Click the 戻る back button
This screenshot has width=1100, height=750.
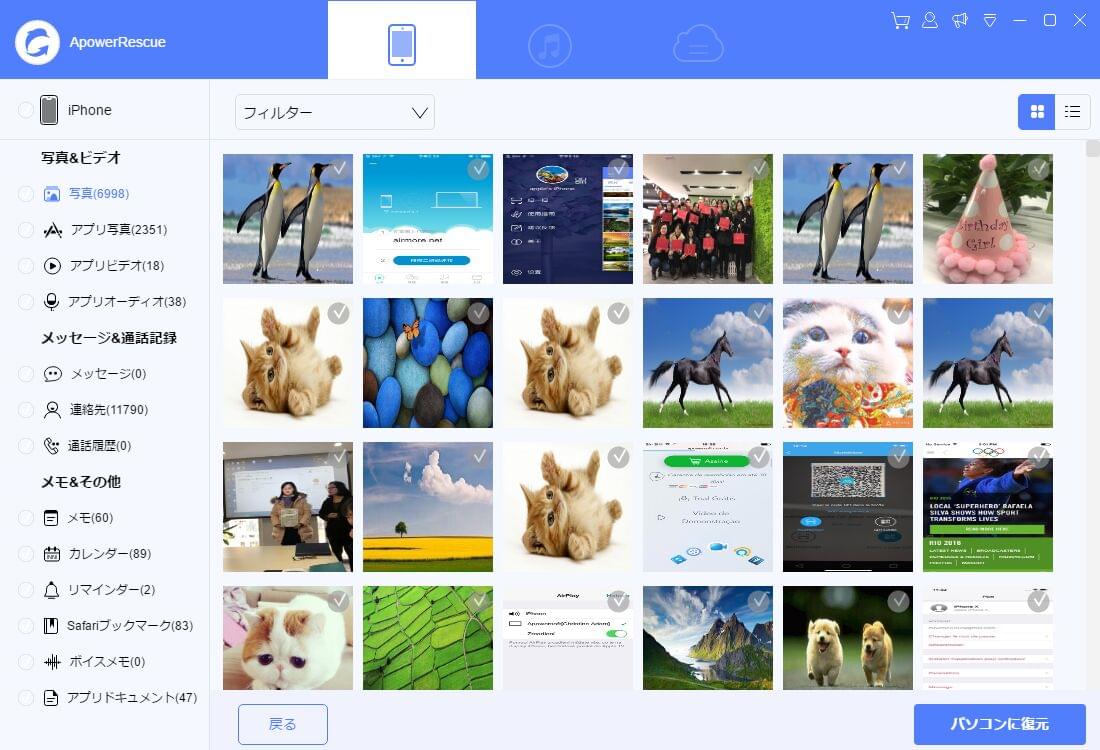pyautogui.click(x=283, y=724)
